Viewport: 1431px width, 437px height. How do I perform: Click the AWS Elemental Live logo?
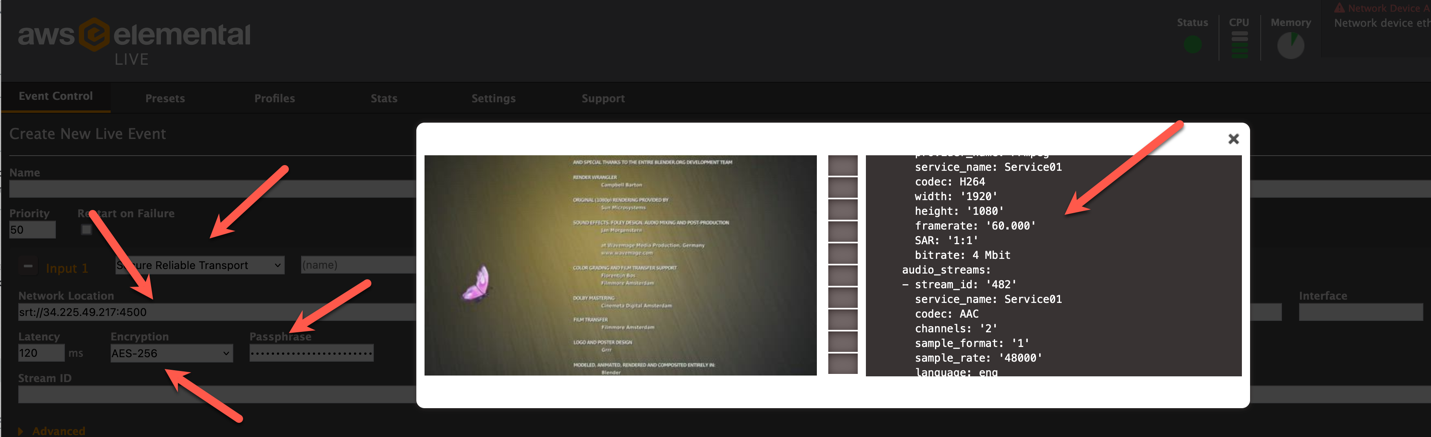[x=134, y=42]
